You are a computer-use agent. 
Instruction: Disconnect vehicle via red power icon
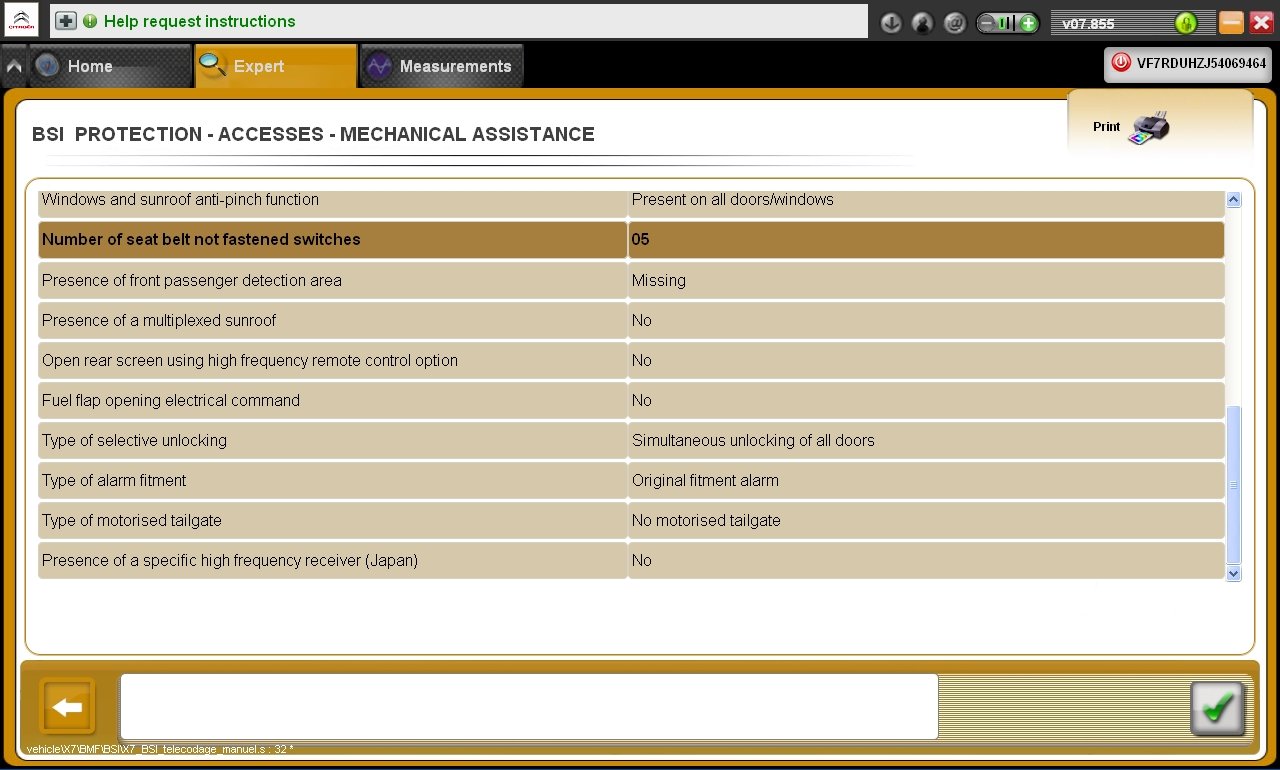coord(1121,62)
